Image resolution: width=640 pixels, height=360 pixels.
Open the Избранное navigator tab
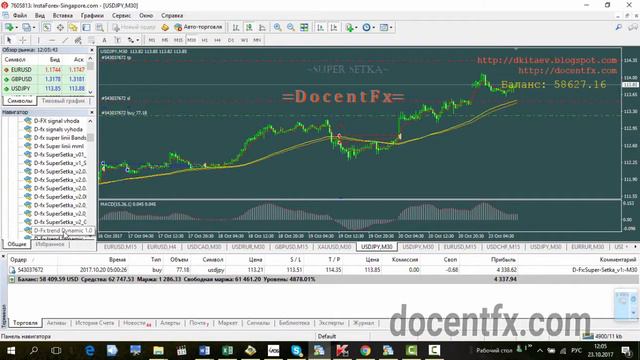pos(49,244)
